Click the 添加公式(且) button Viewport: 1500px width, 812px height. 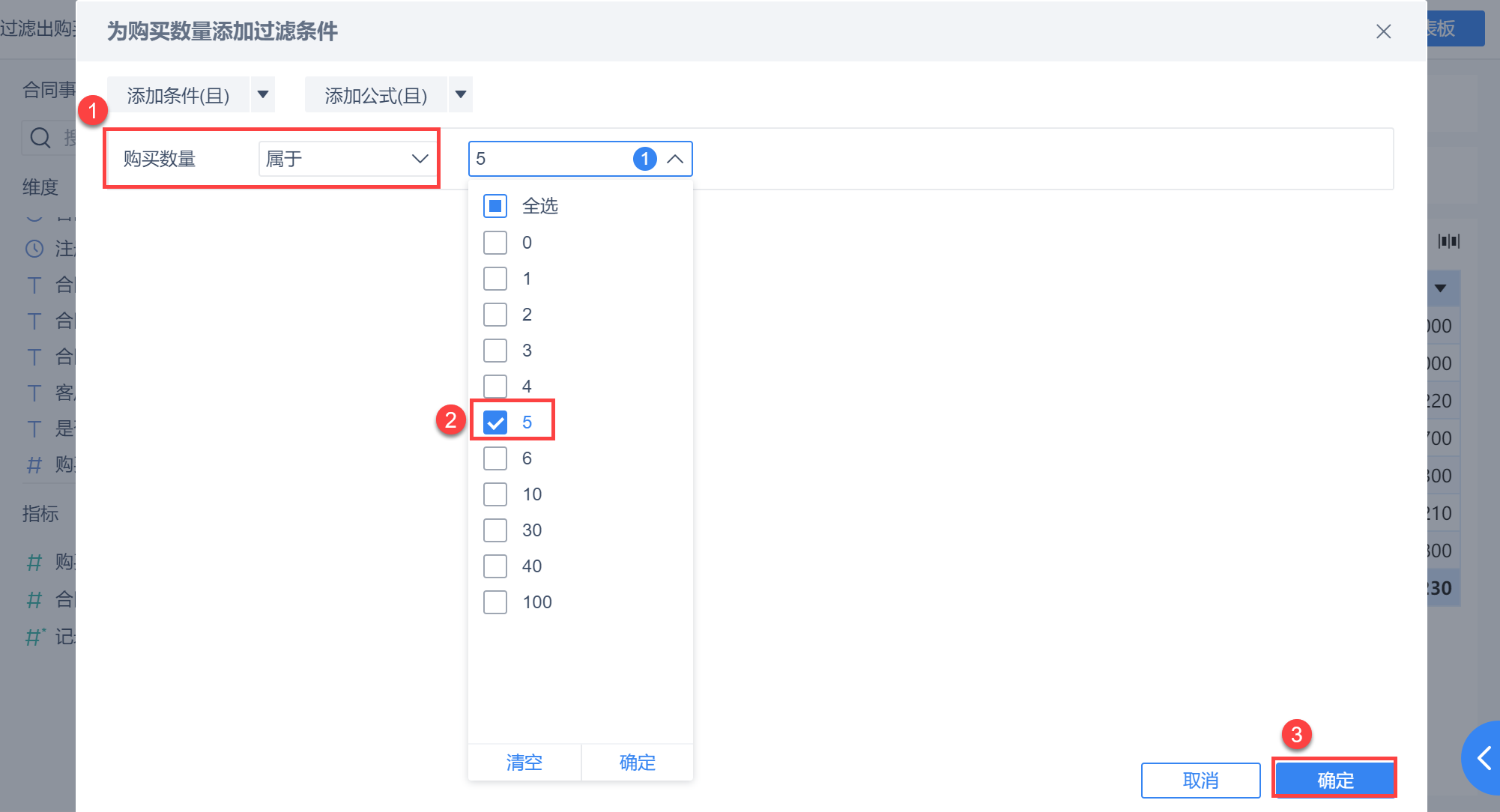376,95
